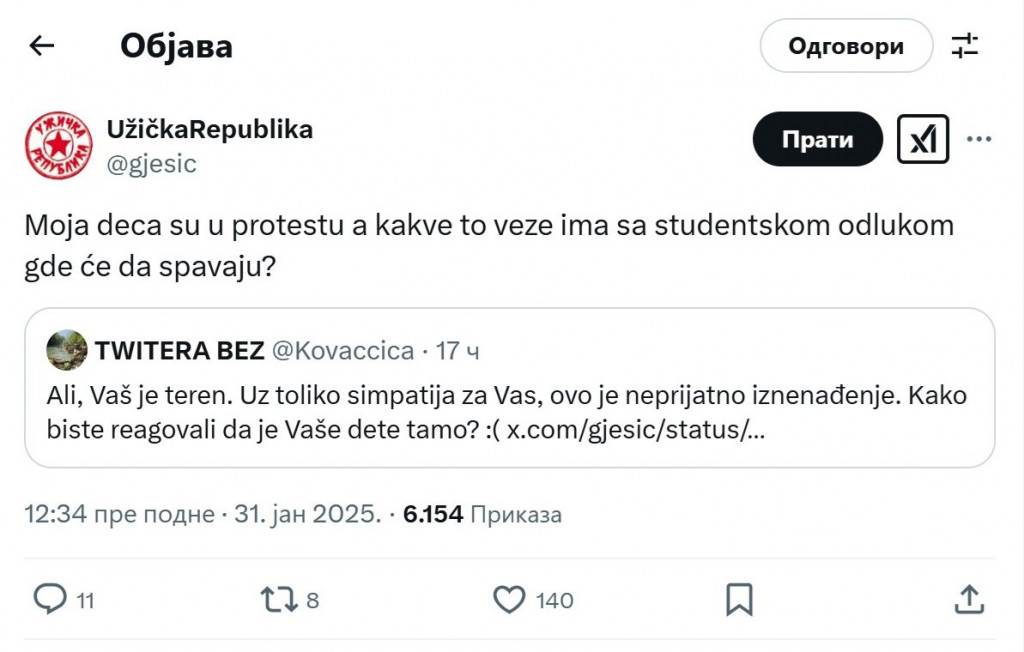Toggle follow with the Прати button
This screenshot has height=652, width=1024.
point(817,139)
